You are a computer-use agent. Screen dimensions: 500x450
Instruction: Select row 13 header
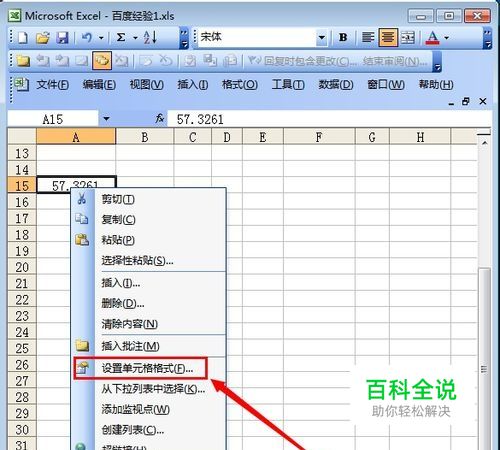coord(22,153)
